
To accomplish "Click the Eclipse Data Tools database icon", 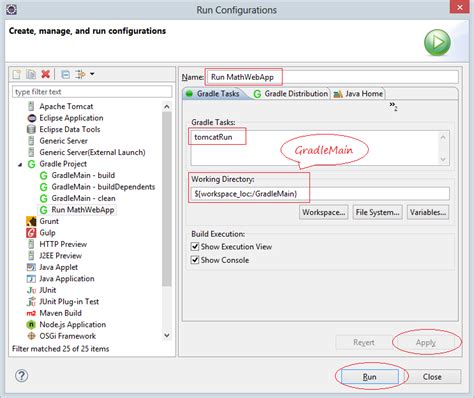I will [x=31, y=129].
